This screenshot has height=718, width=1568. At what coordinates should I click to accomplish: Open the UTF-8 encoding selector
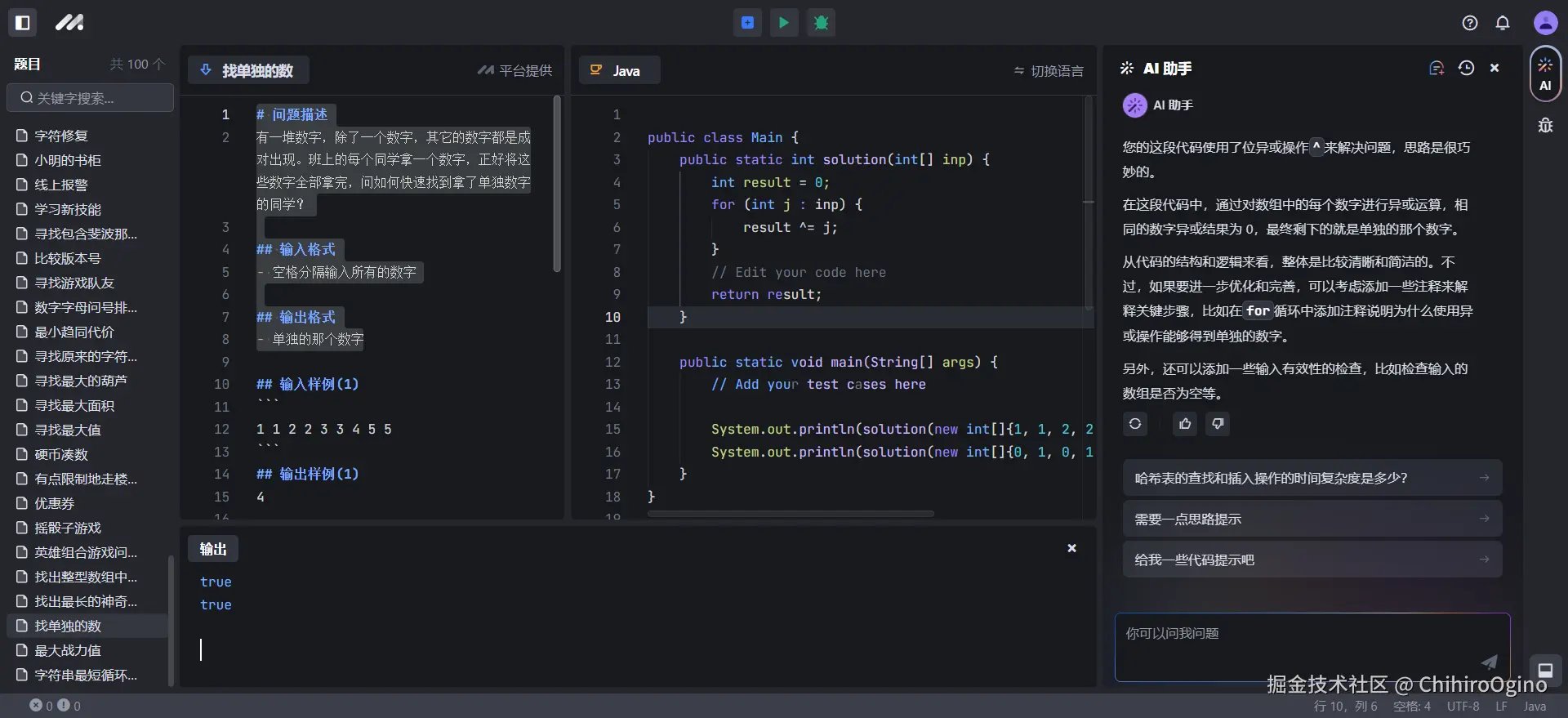click(x=1463, y=707)
